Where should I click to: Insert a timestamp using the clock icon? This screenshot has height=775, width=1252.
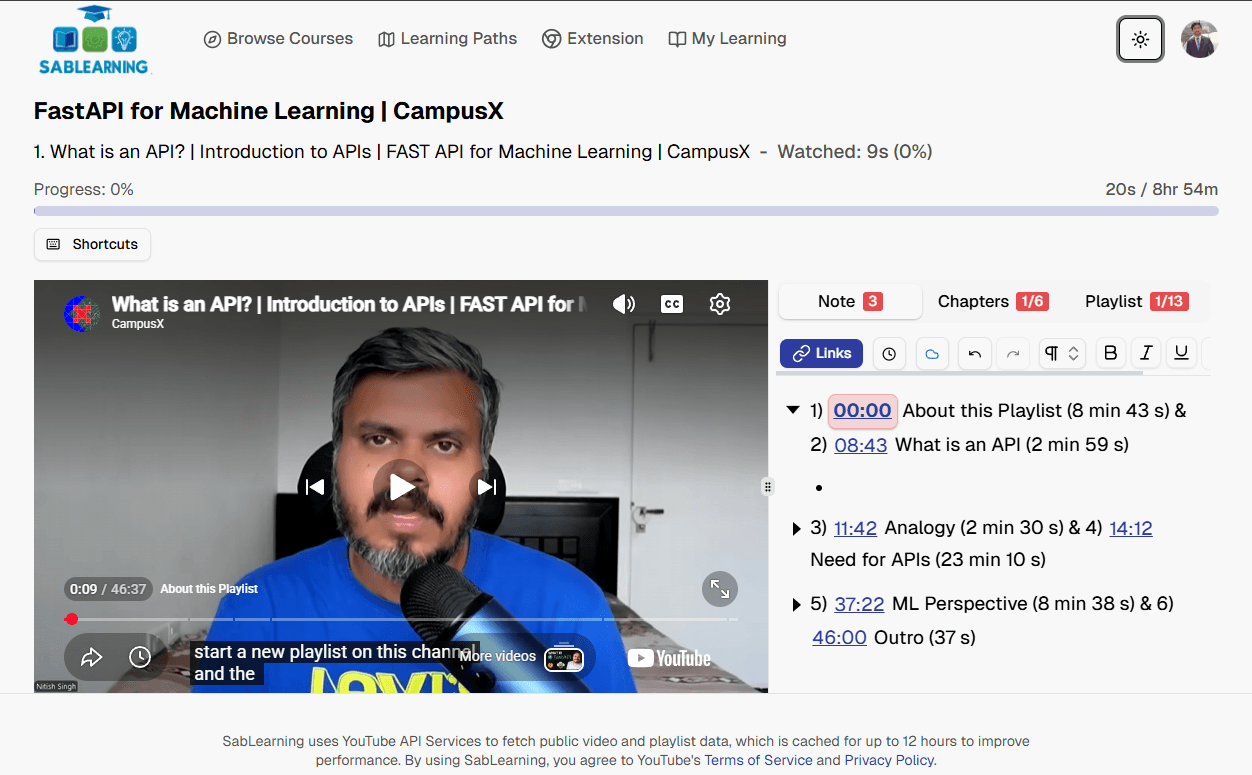tap(889, 353)
